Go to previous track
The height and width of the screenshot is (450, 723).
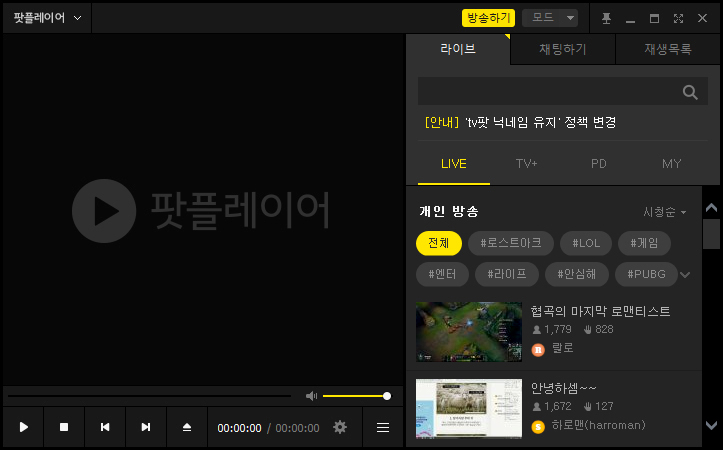click(105, 427)
